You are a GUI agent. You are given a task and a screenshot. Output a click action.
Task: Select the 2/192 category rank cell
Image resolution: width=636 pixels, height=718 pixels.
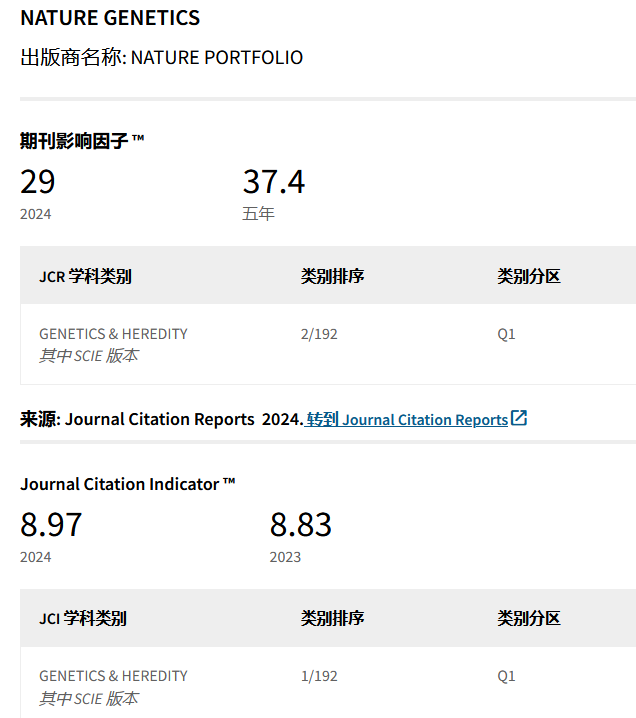[319, 334]
